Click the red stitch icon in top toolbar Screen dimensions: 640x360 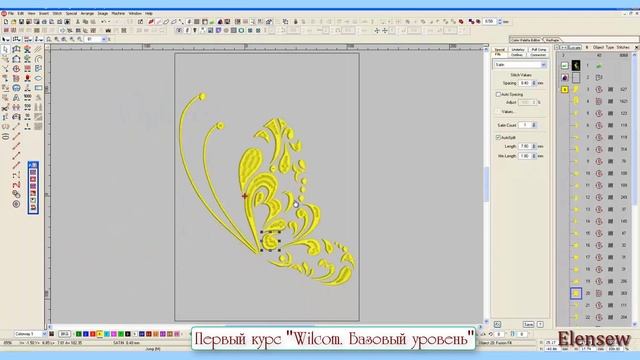[x=151, y=22]
